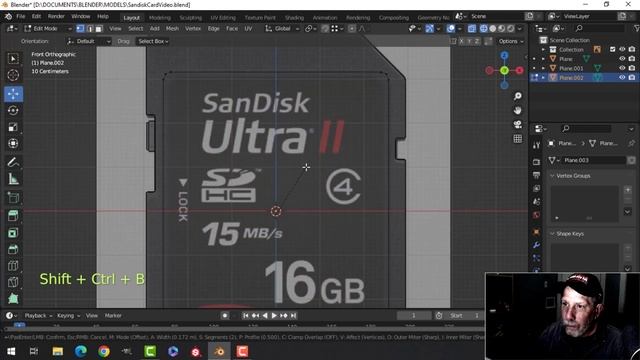Switch perspective/orthographic with grid gizmo
The height and width of the screenshot is (360, 640).
tap(518, 139)
